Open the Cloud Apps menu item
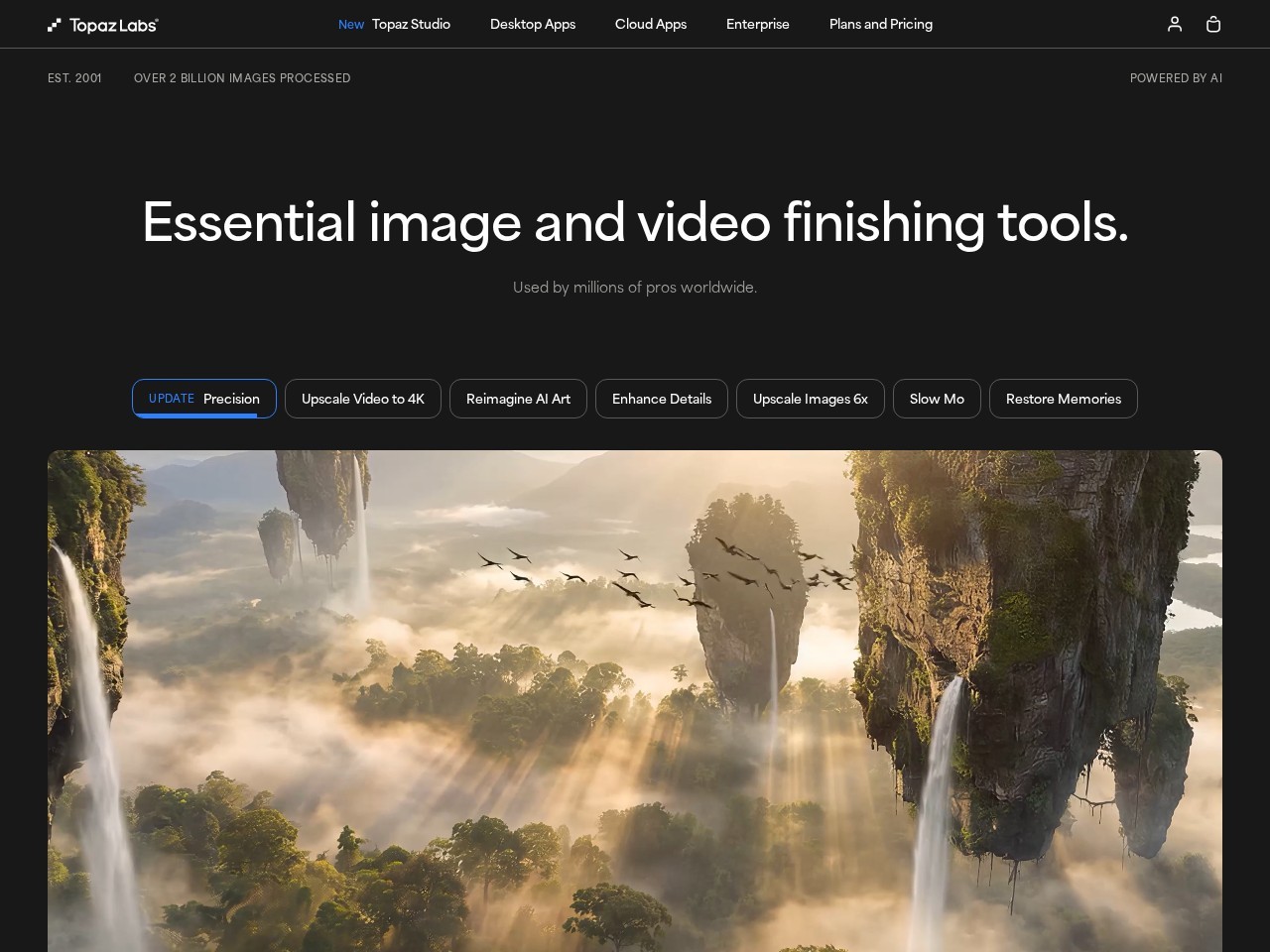The height and width of the screenshot is (952, 1270). pyautogui.click(x=651, y=24)
